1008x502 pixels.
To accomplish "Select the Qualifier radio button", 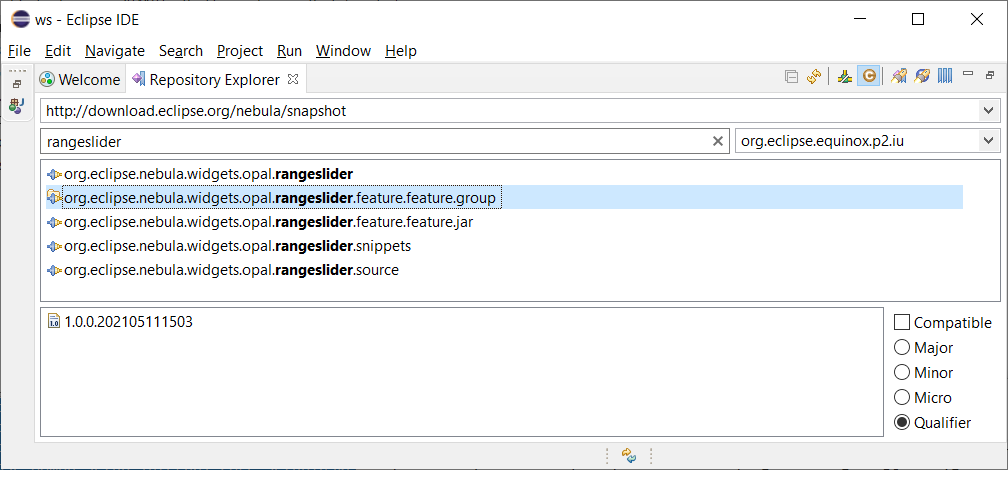I will coord(902,422).
